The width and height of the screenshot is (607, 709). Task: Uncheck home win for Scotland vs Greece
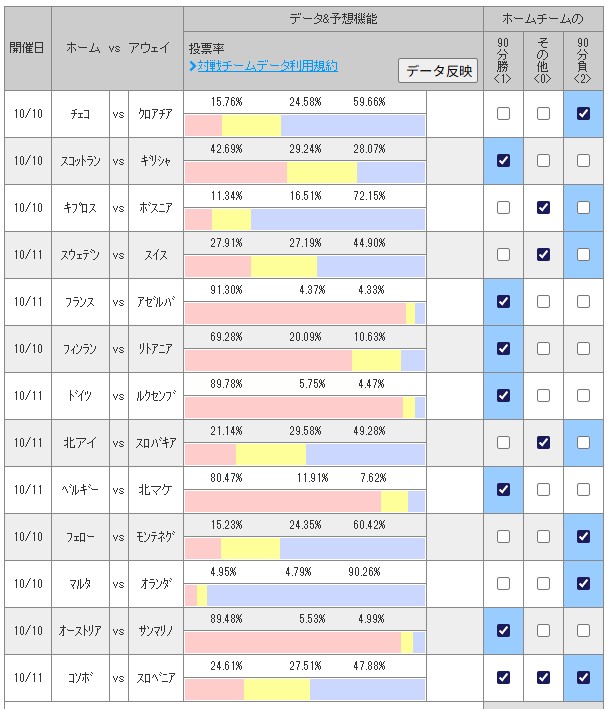(503, 161)
